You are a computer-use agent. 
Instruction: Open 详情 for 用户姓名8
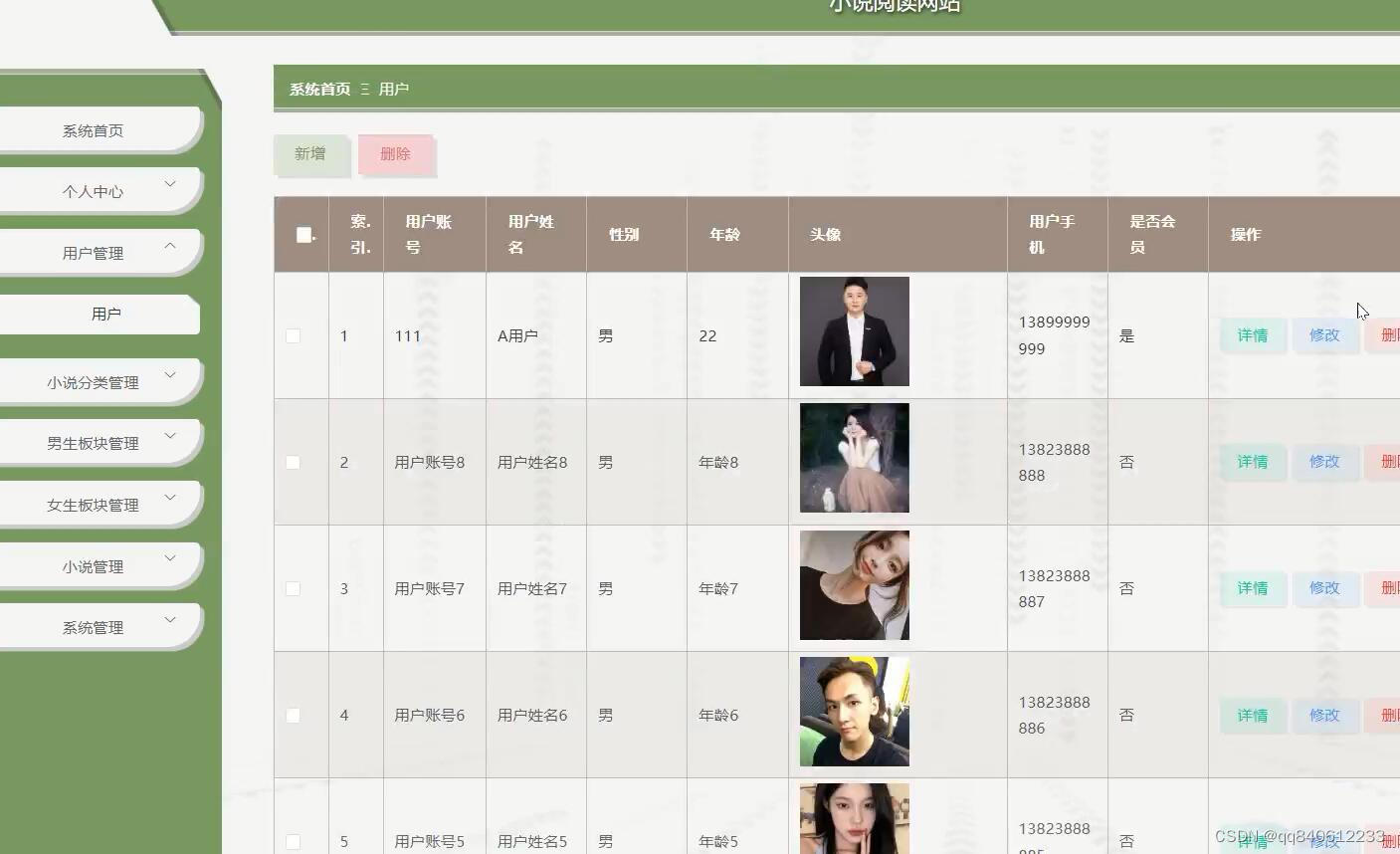(1253, 462)
